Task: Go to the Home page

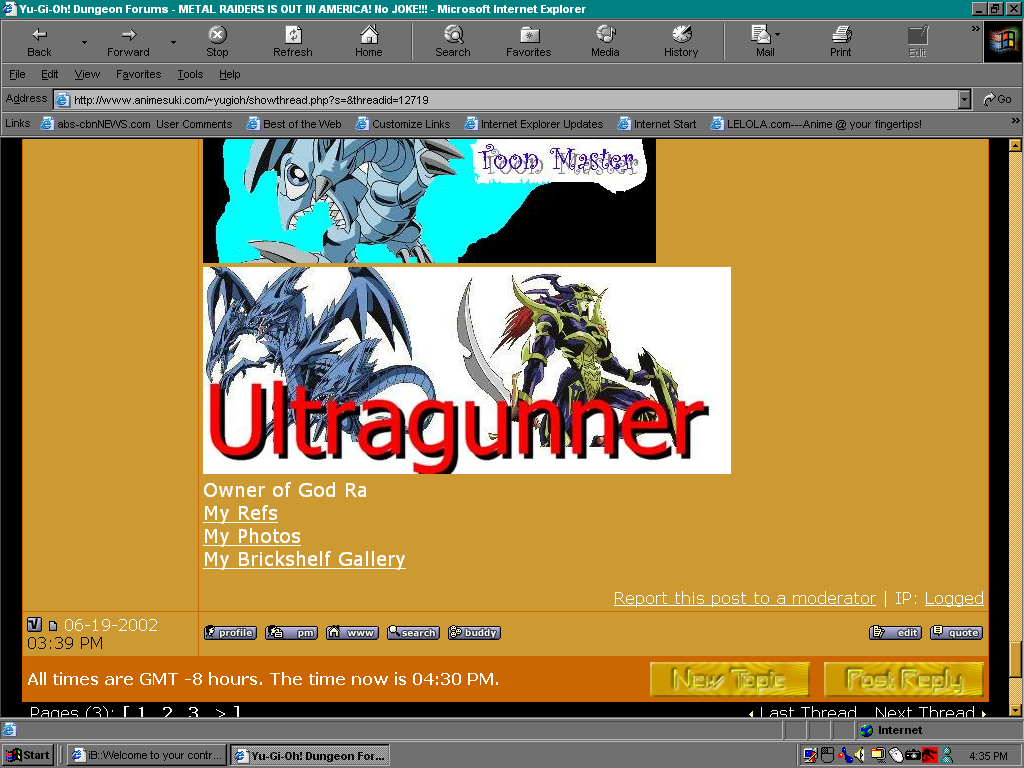Action: point(369,42)
